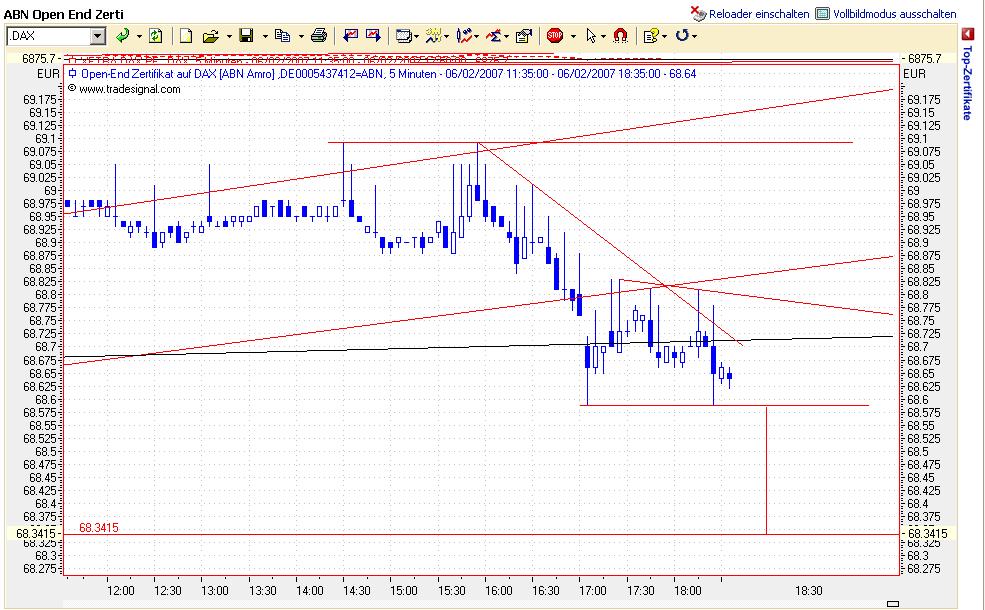Click the Reloader icon with red X

pyautogui.click(x=699, y=13)
